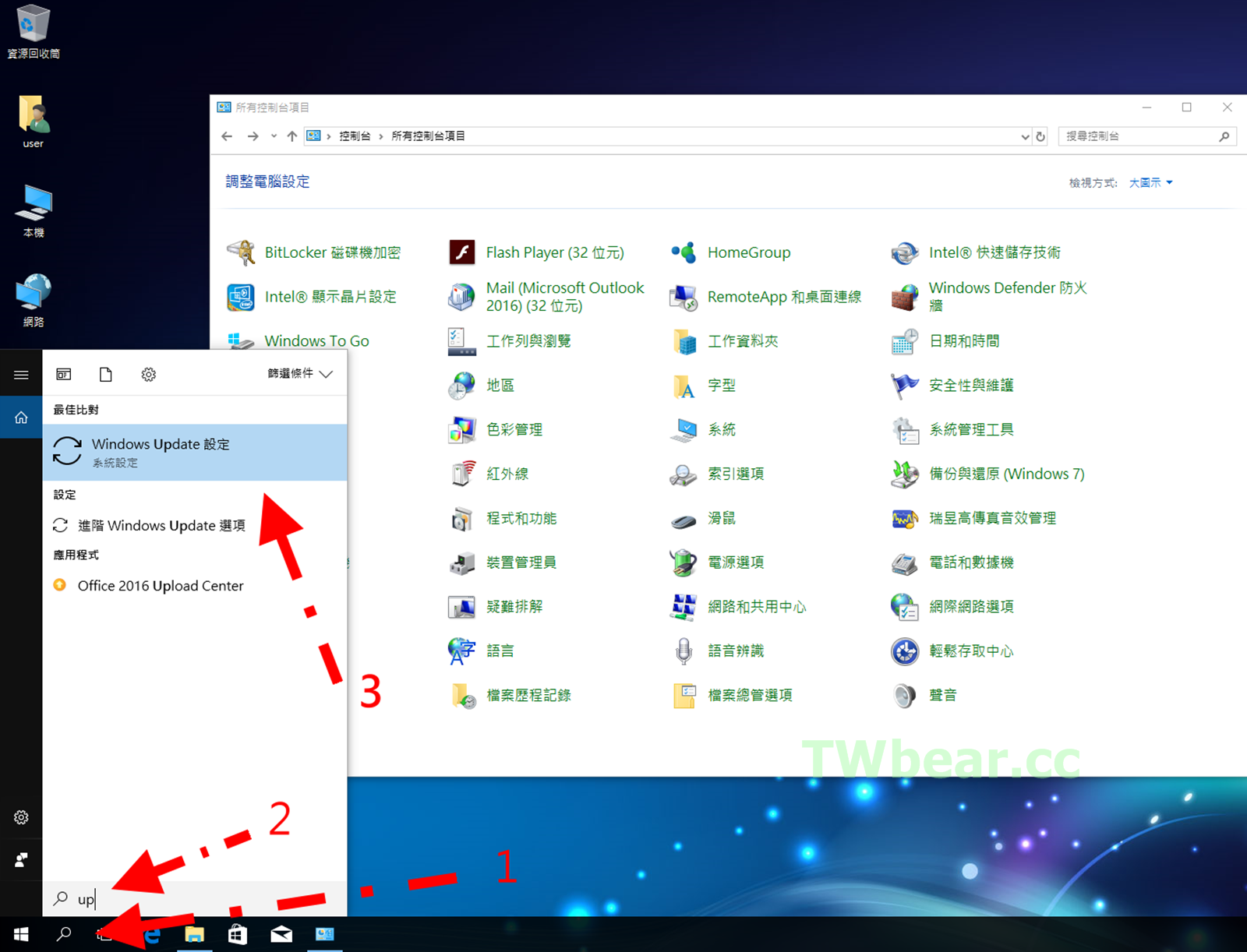Open 系統 computer icon

684,429
